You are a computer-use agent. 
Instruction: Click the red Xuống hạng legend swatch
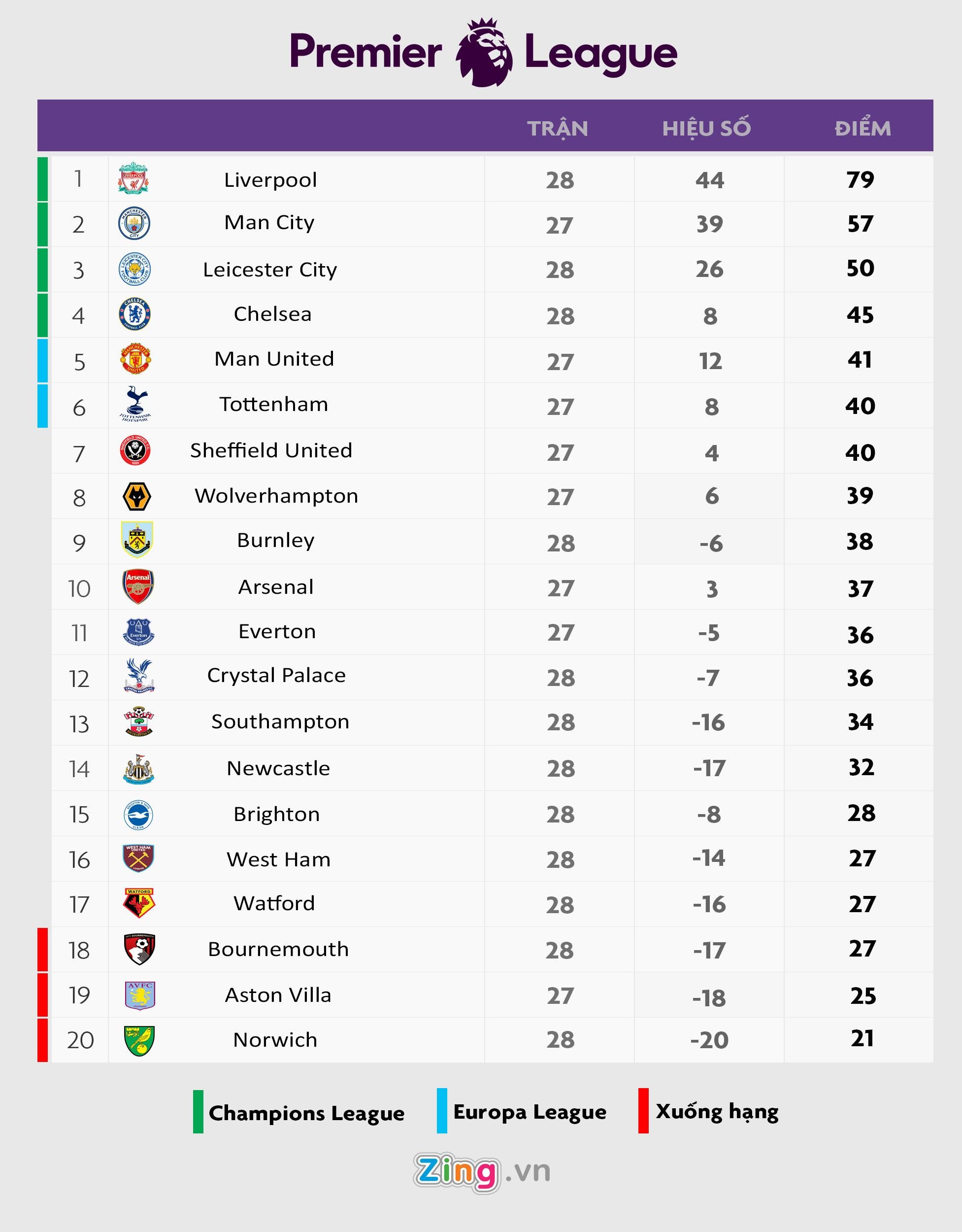pyautogui.click(x=643, y=1111)
